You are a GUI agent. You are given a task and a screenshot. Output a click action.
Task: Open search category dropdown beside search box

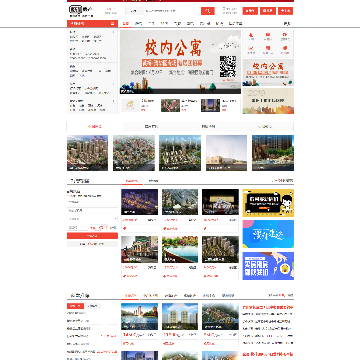pyautogui.click(x=134, y=11)
